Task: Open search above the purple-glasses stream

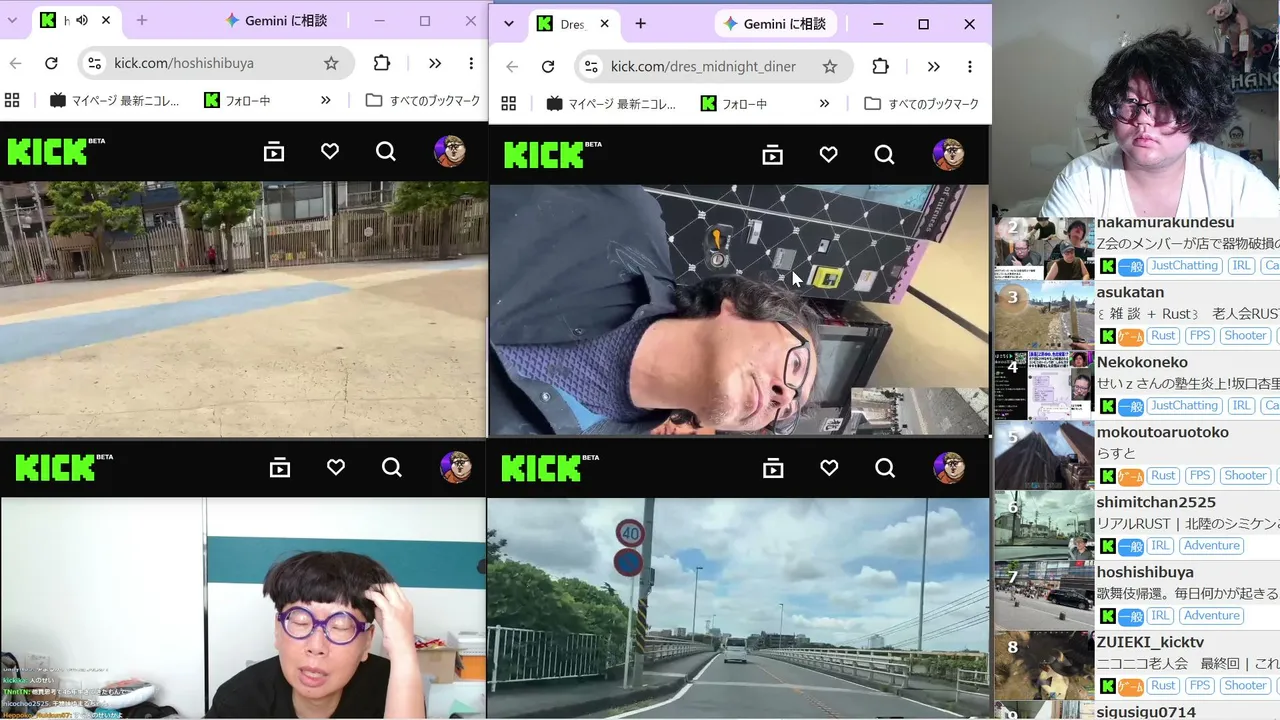Action: pyautogui.click(x=392, y=468)
